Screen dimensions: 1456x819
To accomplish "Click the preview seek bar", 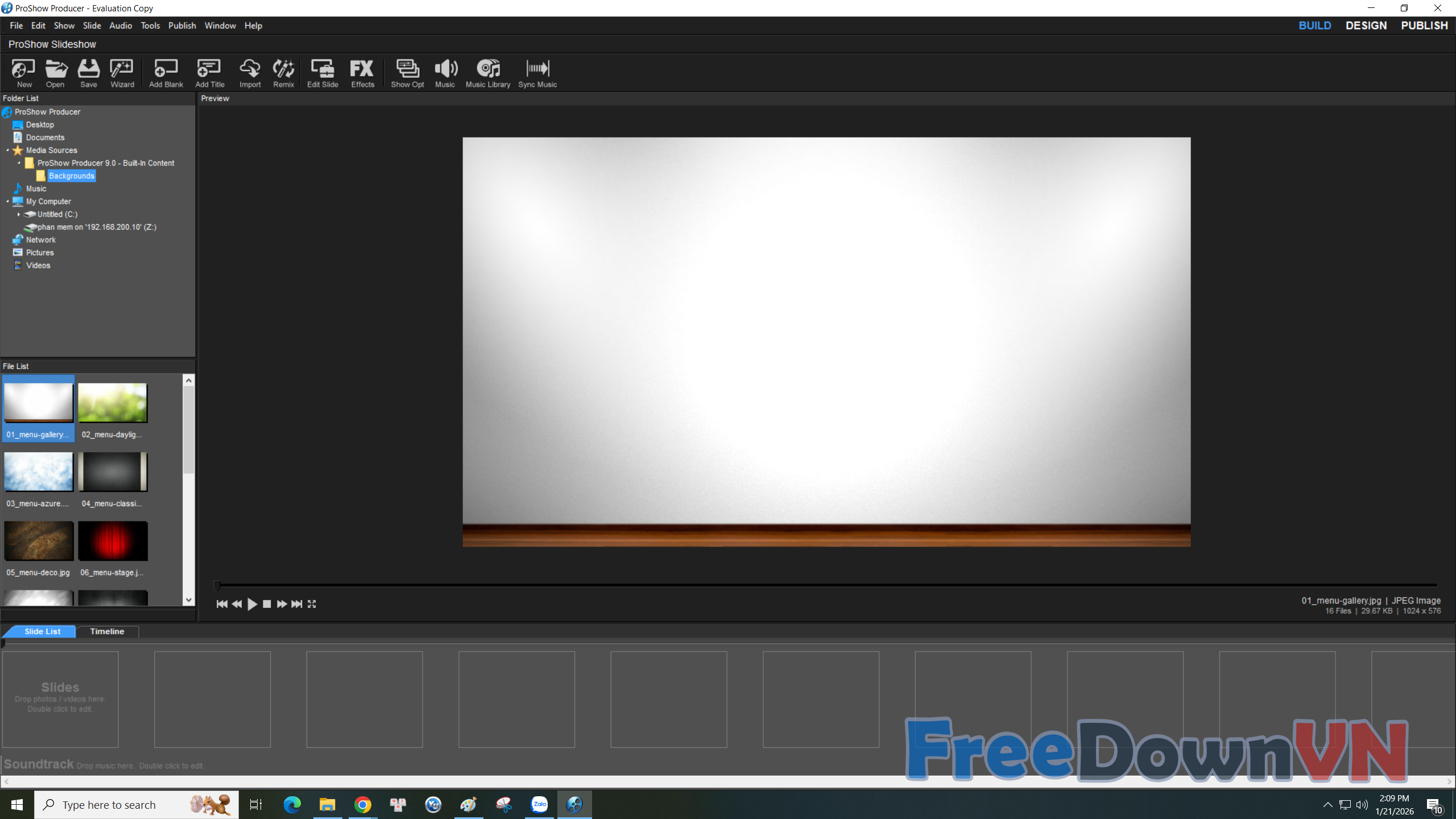I will pyautogui.click(x=825, y=585).
